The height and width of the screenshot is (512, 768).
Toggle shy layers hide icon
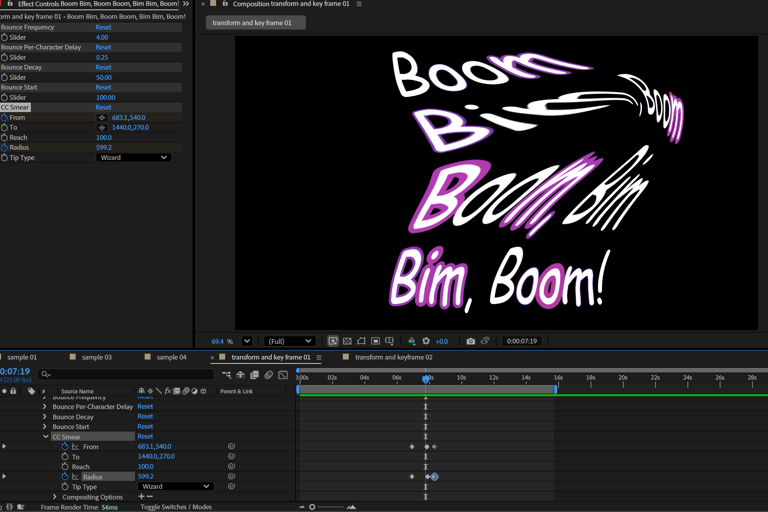click(240, 375)
